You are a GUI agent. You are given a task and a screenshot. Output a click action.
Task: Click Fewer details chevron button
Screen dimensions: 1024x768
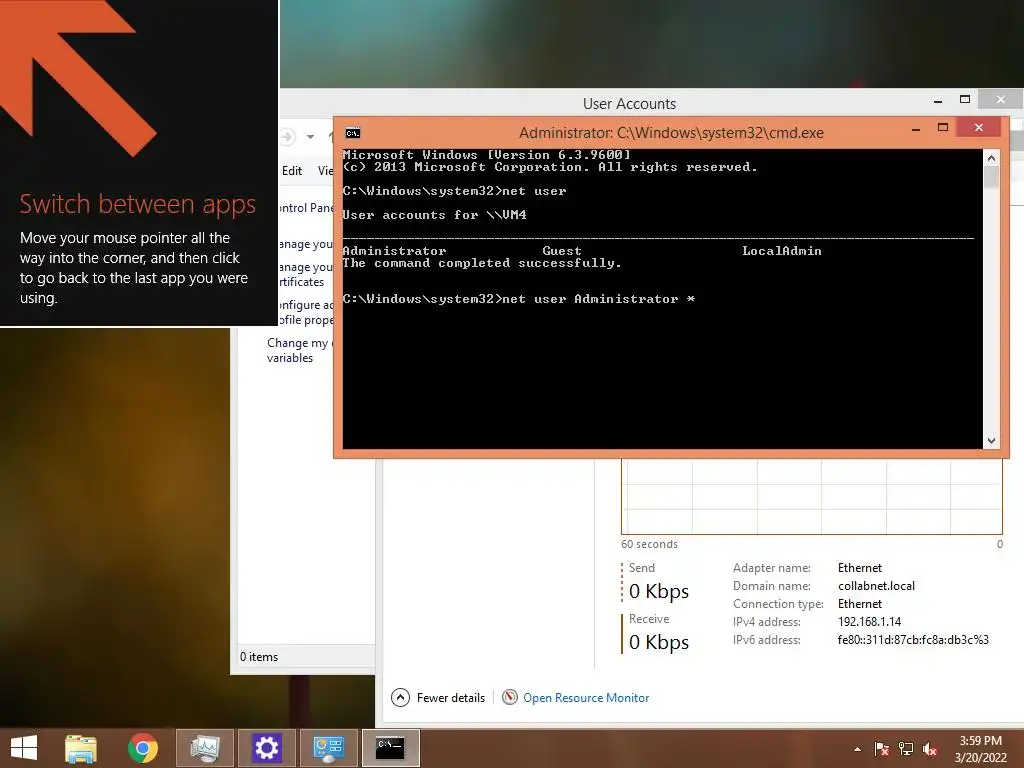[400, 697]
